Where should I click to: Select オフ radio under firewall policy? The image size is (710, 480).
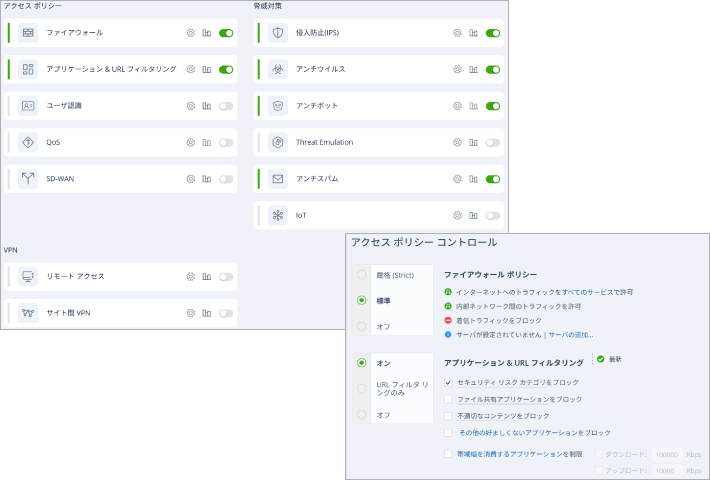(361, 326)
